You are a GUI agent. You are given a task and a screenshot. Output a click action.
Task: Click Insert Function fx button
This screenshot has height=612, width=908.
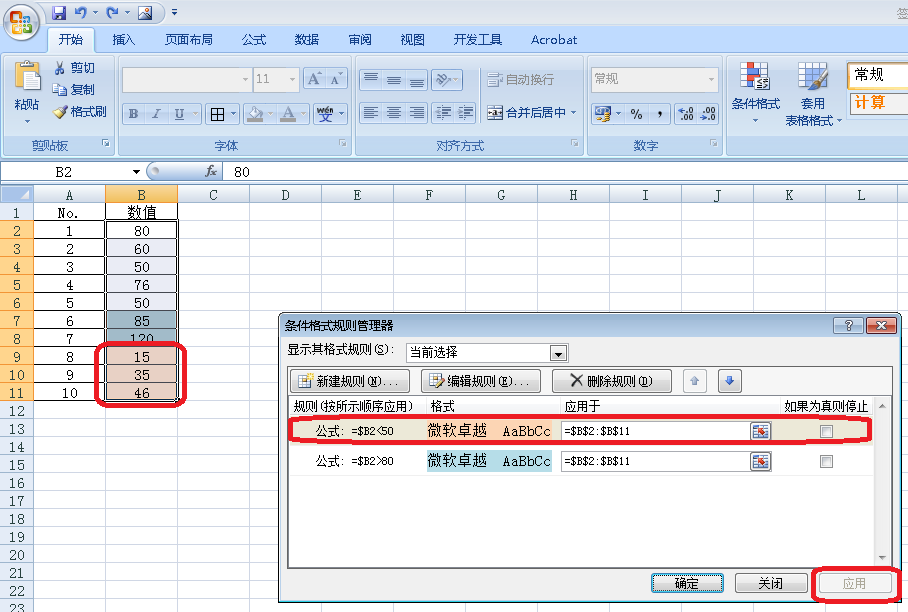211,171
